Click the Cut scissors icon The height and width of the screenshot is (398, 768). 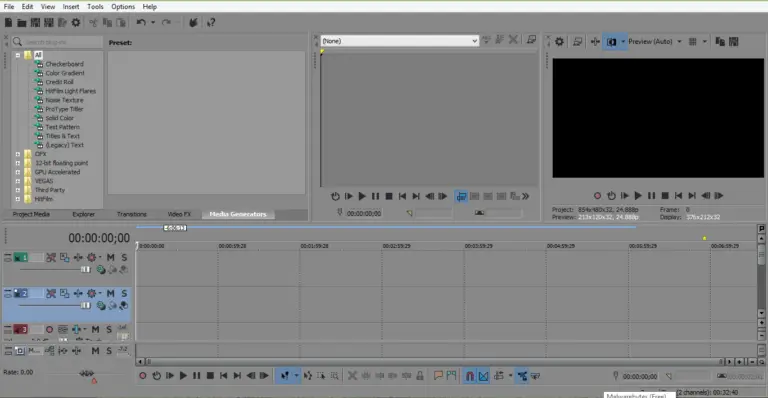coord(93,23)
